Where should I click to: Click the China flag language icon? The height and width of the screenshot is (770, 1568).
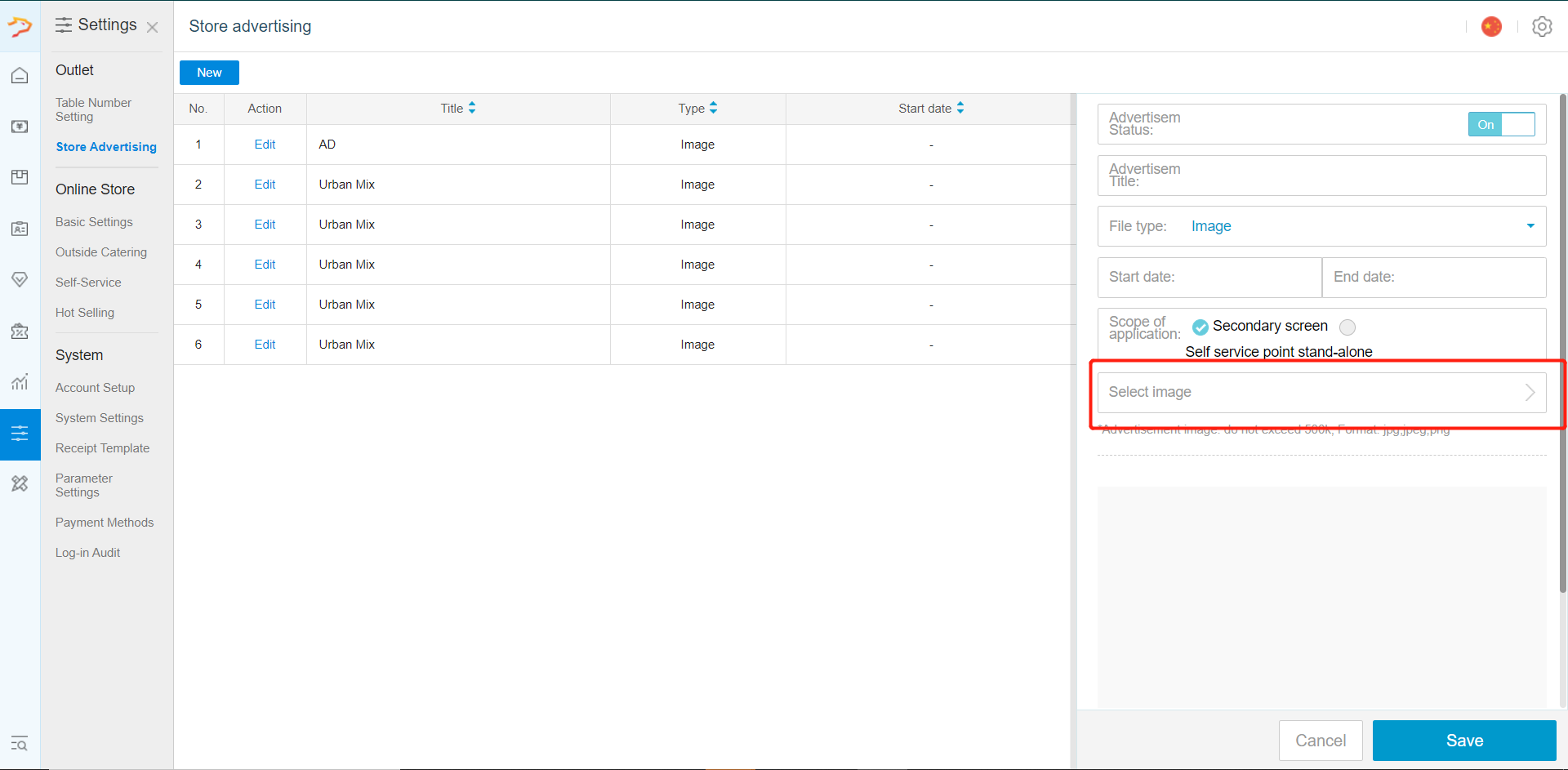point(1491,26)
